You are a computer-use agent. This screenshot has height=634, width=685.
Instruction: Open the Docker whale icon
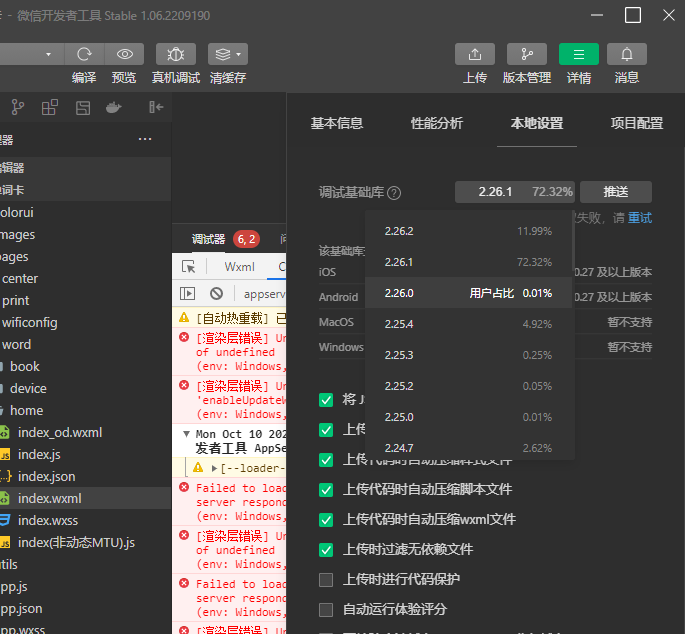114,107
